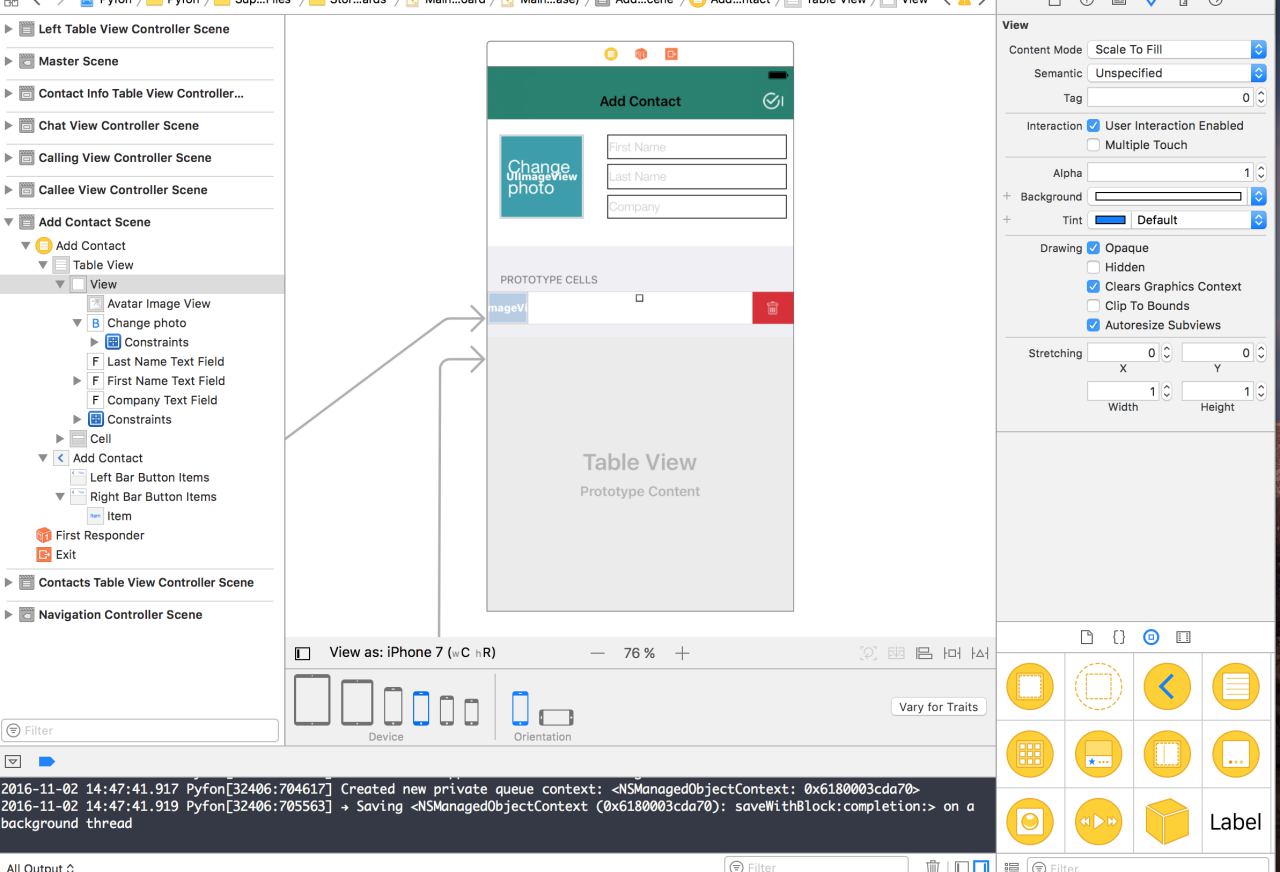Open the Content Mode dropdown

pyautogui.click(x=1177, y=49)
